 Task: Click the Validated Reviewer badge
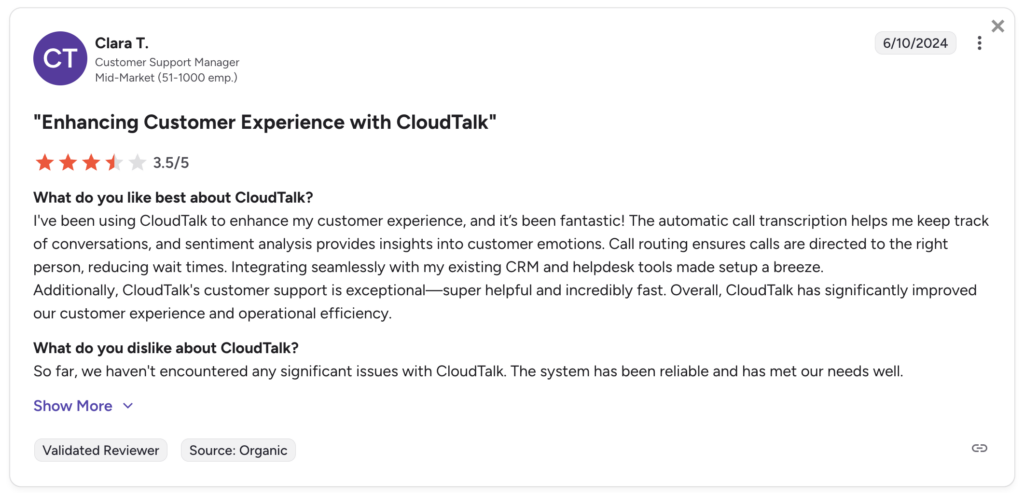pos(101,450)
